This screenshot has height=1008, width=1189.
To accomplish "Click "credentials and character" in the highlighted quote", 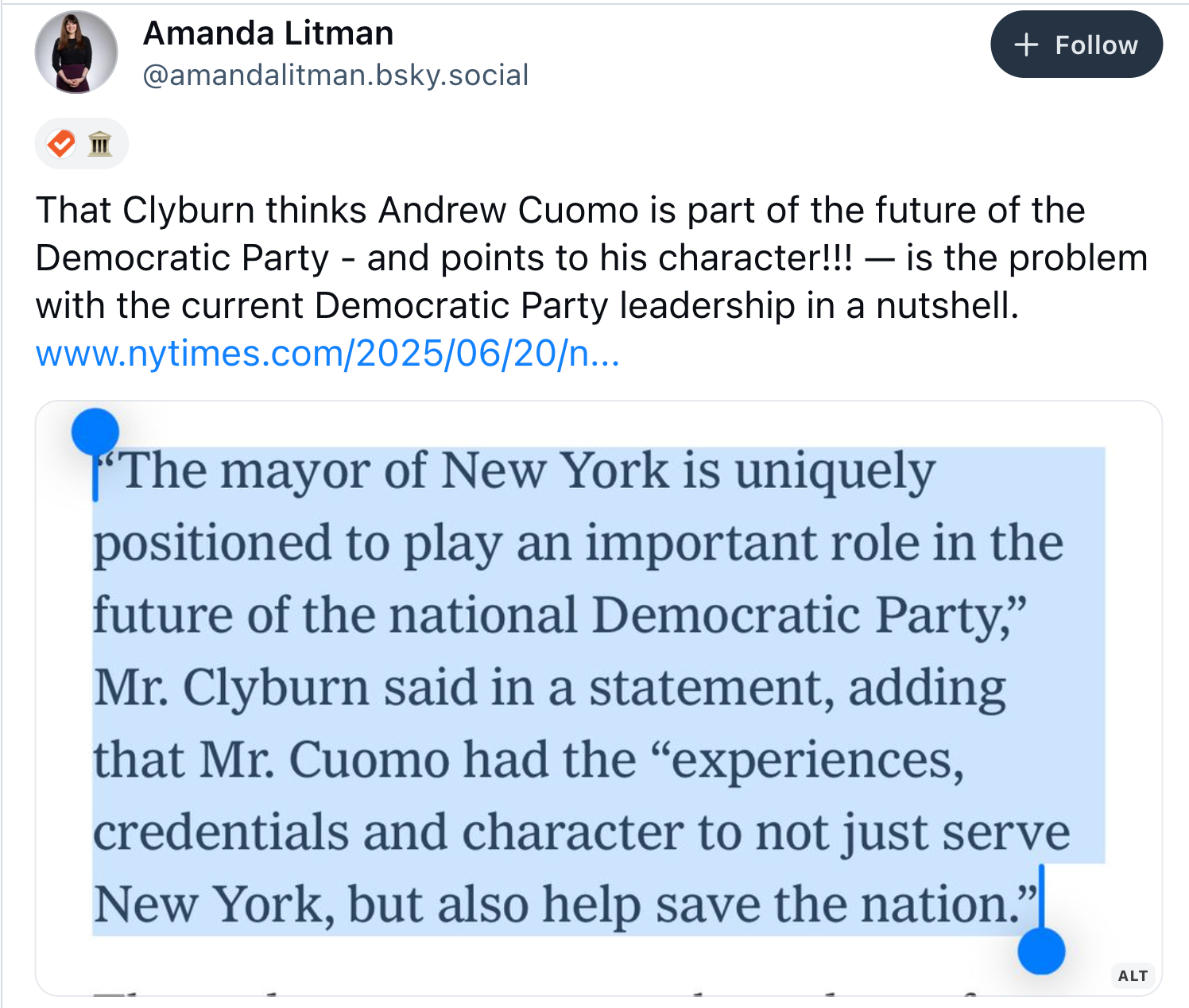I will (x=389, y=832).
